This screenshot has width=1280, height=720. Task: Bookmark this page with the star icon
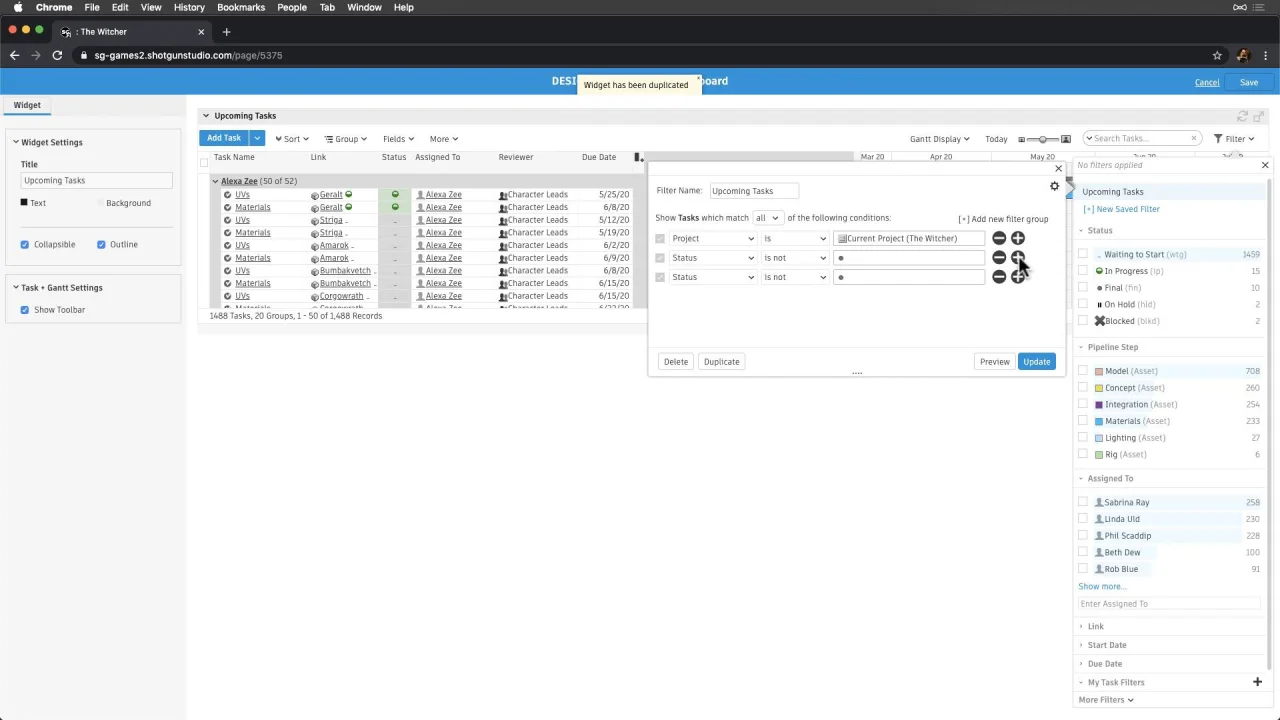pos(1217,55)
